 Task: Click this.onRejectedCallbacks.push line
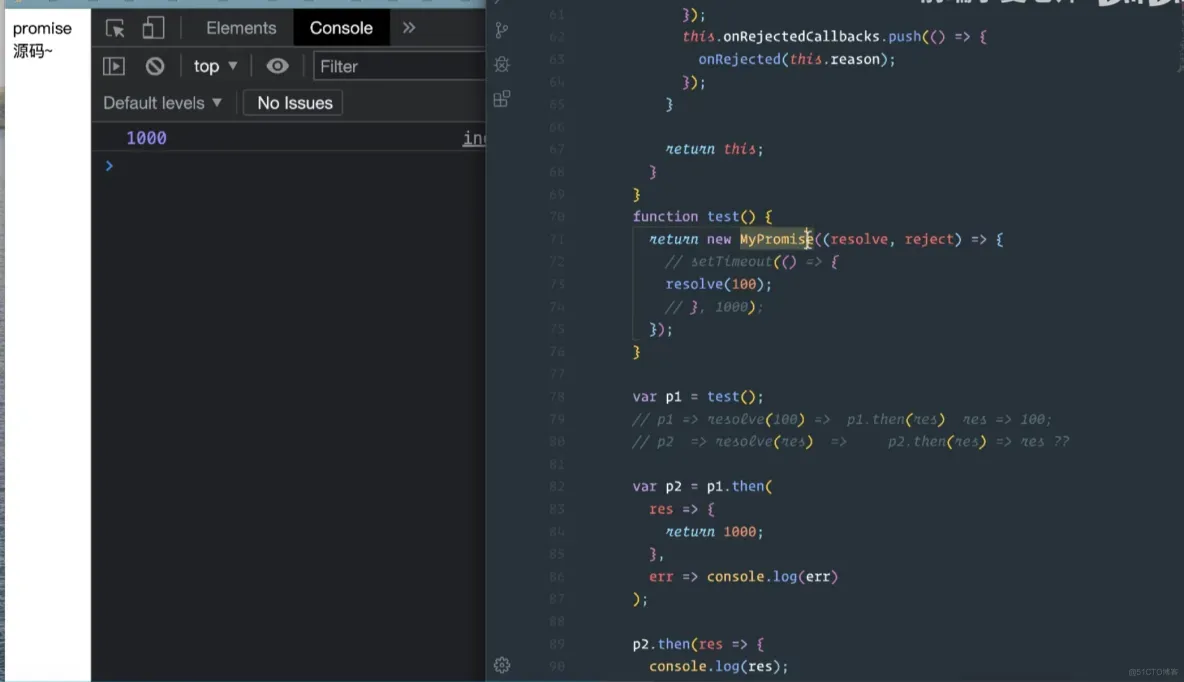tap(834, 36)
